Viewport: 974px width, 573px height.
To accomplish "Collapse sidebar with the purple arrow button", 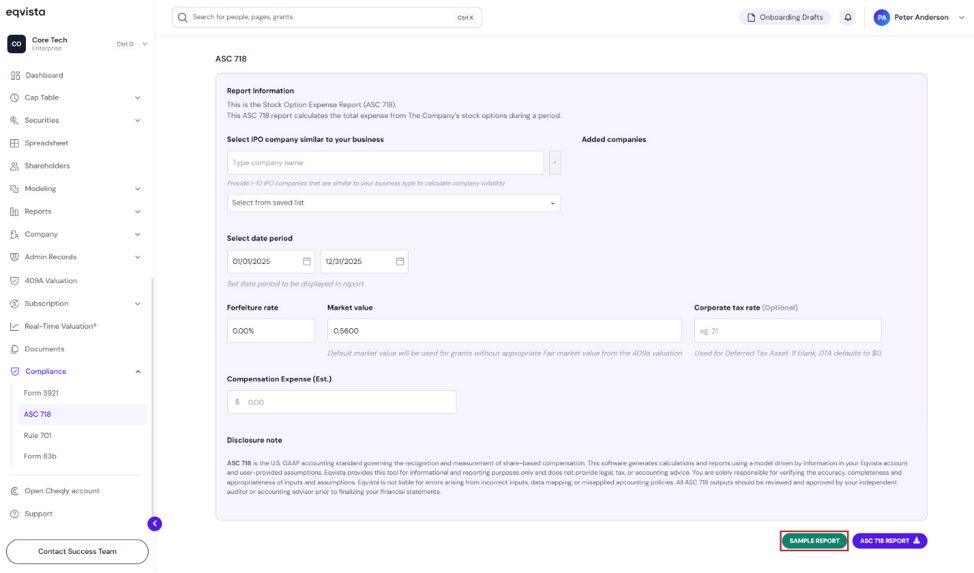I will pyautogui.click(x=155, y=524).
